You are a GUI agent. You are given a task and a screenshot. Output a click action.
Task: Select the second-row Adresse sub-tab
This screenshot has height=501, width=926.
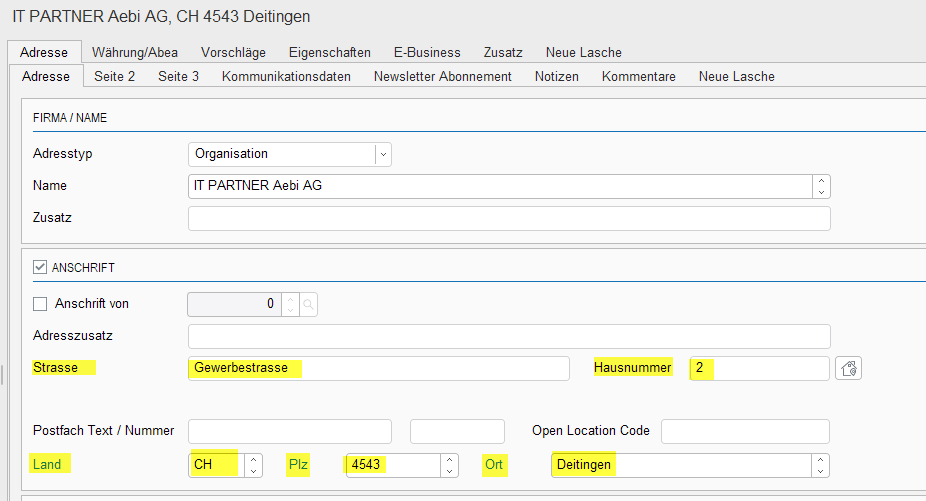46,77
